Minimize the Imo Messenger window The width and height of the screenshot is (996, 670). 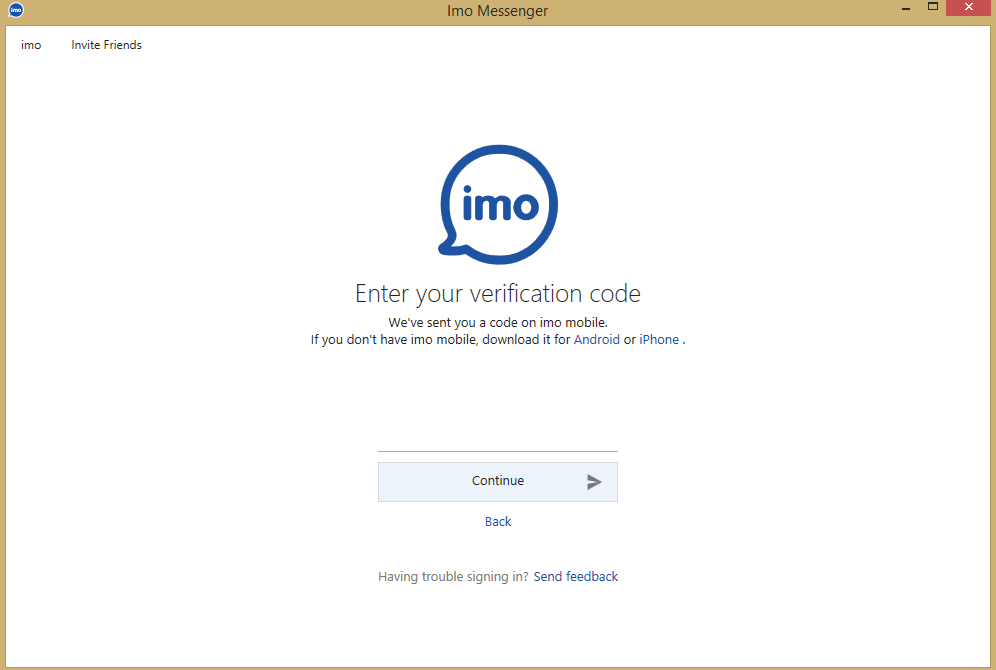(x=906, y=9)
